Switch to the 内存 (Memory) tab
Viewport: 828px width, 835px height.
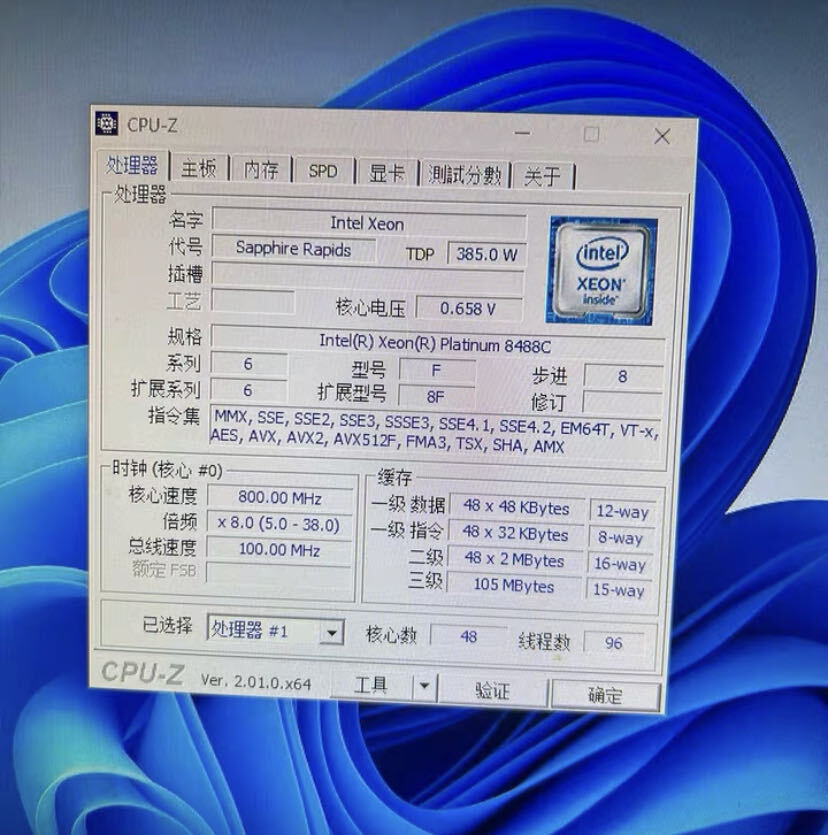[x=260, y=171]
